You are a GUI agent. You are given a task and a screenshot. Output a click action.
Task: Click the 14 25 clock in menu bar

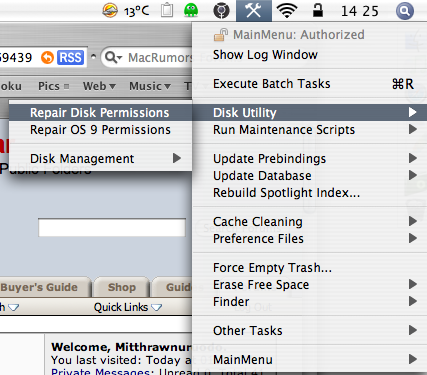click(x=360, y=11)
